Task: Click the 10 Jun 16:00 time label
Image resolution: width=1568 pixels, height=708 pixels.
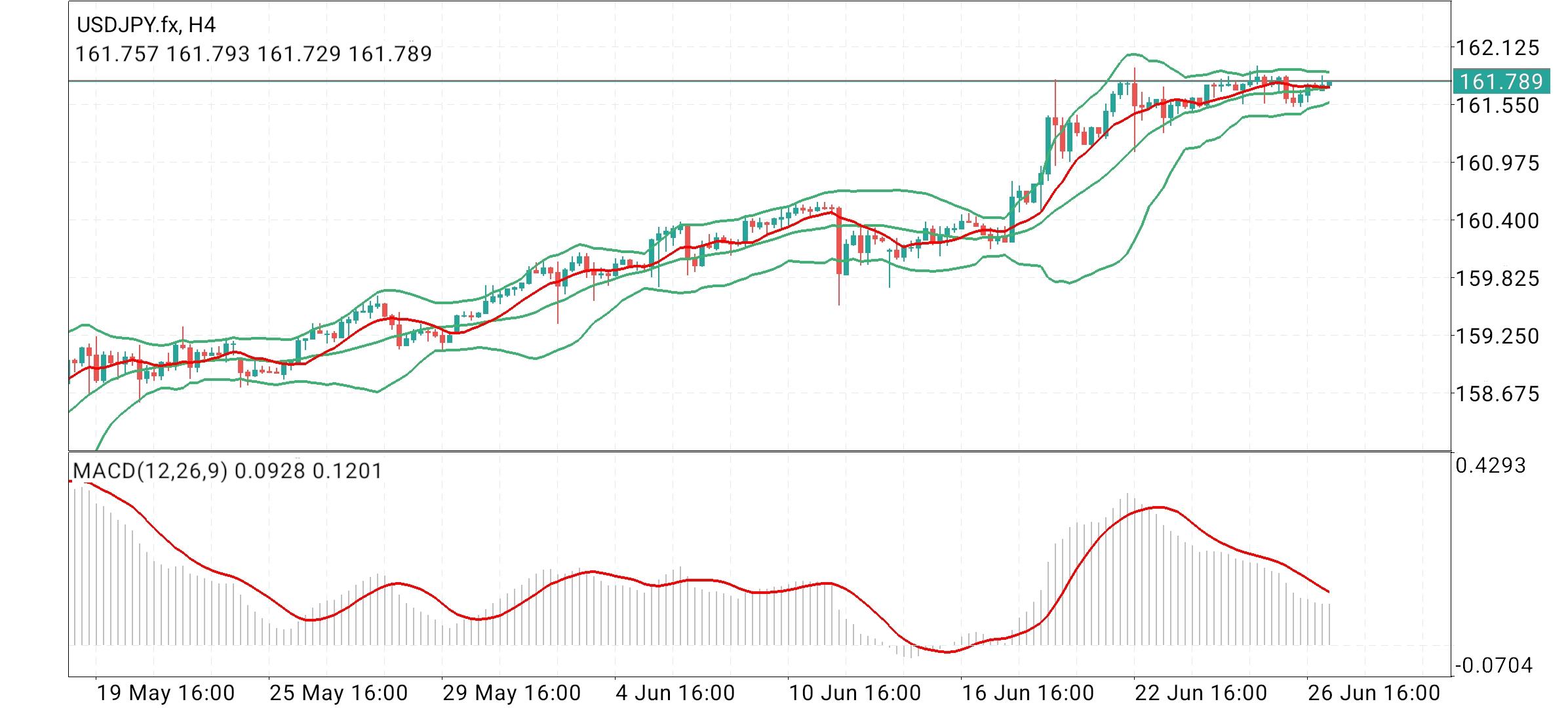Action: point(855,692)
